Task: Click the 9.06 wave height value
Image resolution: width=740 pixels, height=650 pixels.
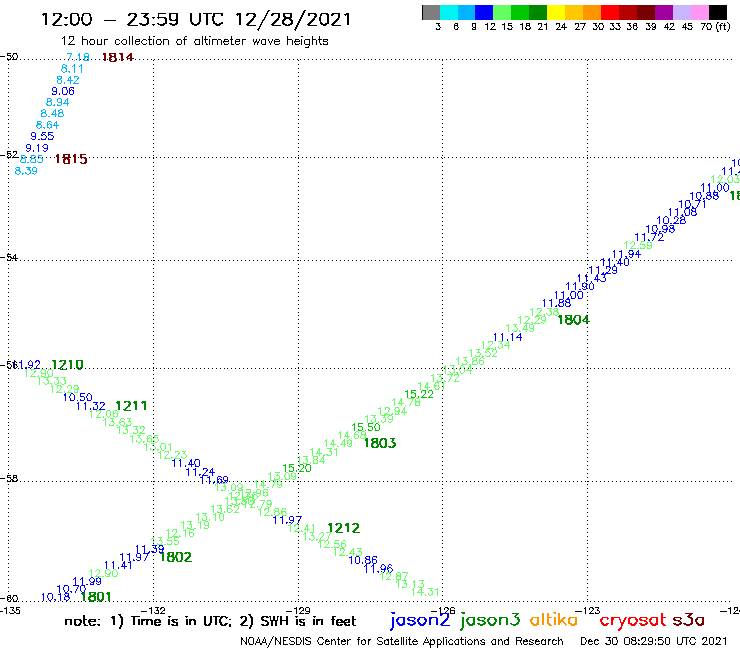Action: (63, 91)
